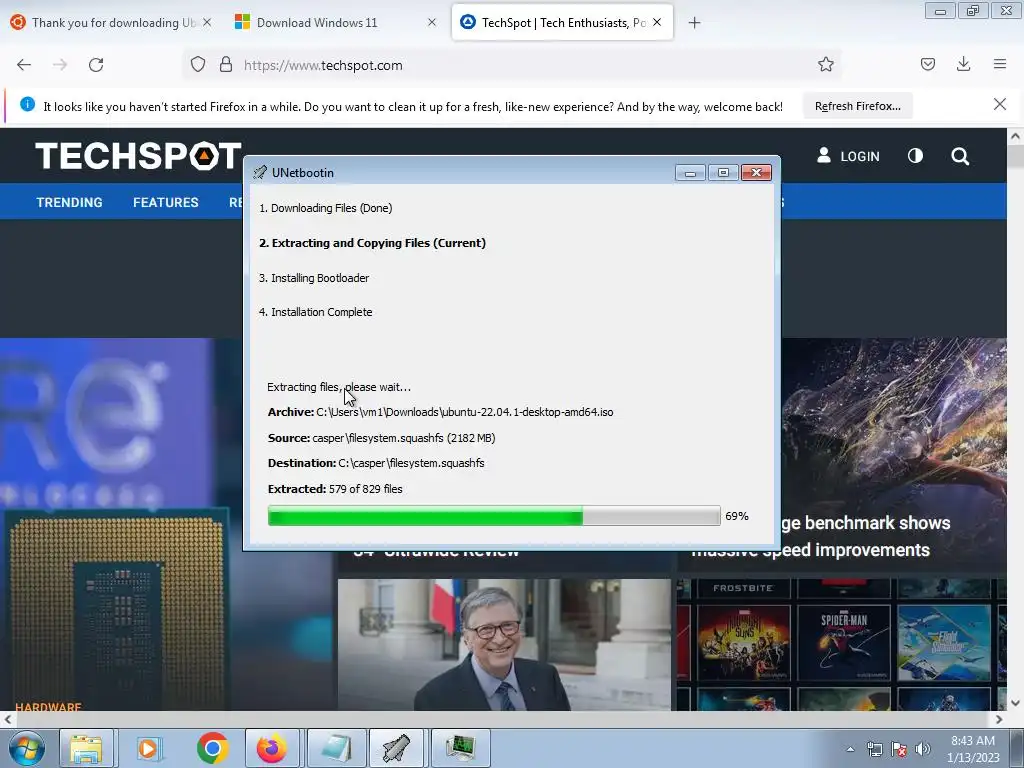Screen dimensions: 1024x768
Task: Click the Archive ubuntu-22.04.1 iso path text
Action: [440, 412]
